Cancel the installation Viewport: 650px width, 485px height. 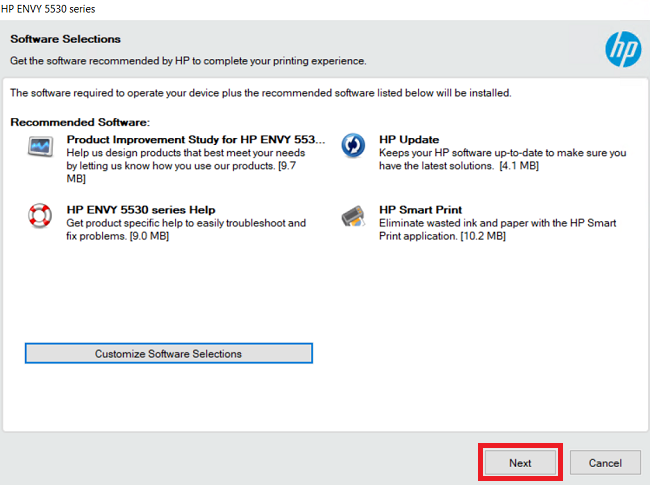point(605,463)
